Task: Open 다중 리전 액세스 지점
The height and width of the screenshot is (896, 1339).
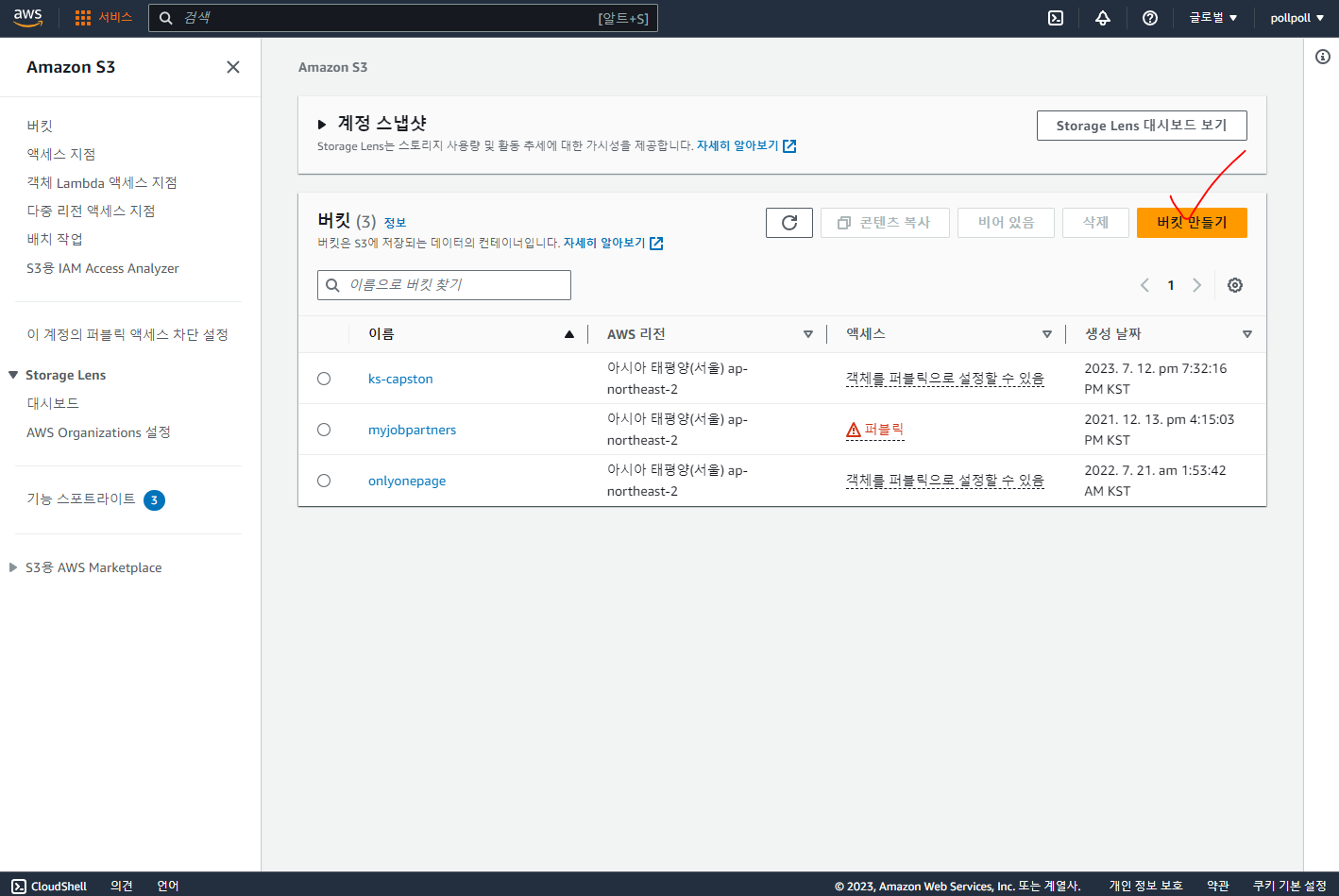Action: [x=91, y=211]
